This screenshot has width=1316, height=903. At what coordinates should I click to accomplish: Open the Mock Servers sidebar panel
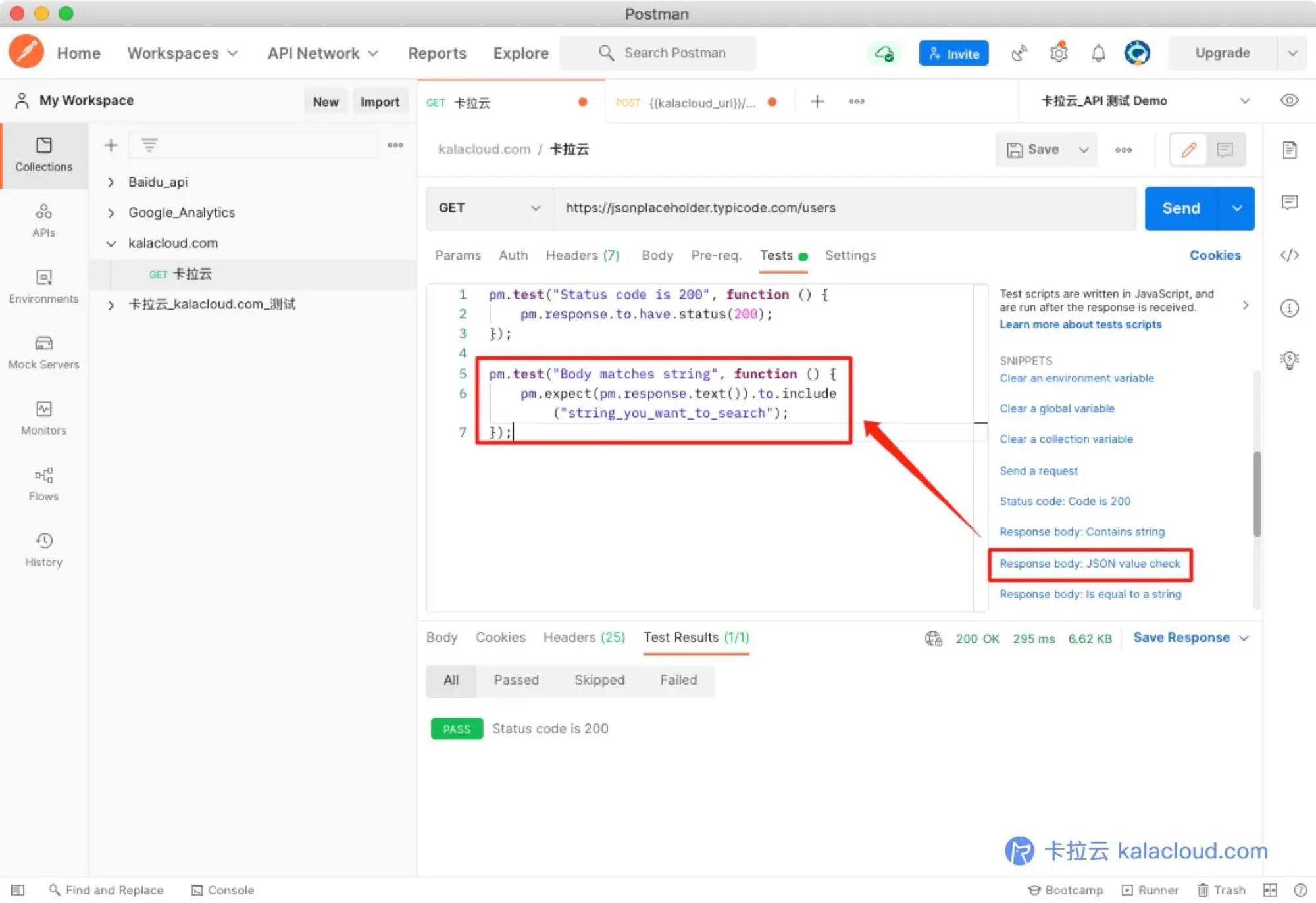(x=44, y=353)
